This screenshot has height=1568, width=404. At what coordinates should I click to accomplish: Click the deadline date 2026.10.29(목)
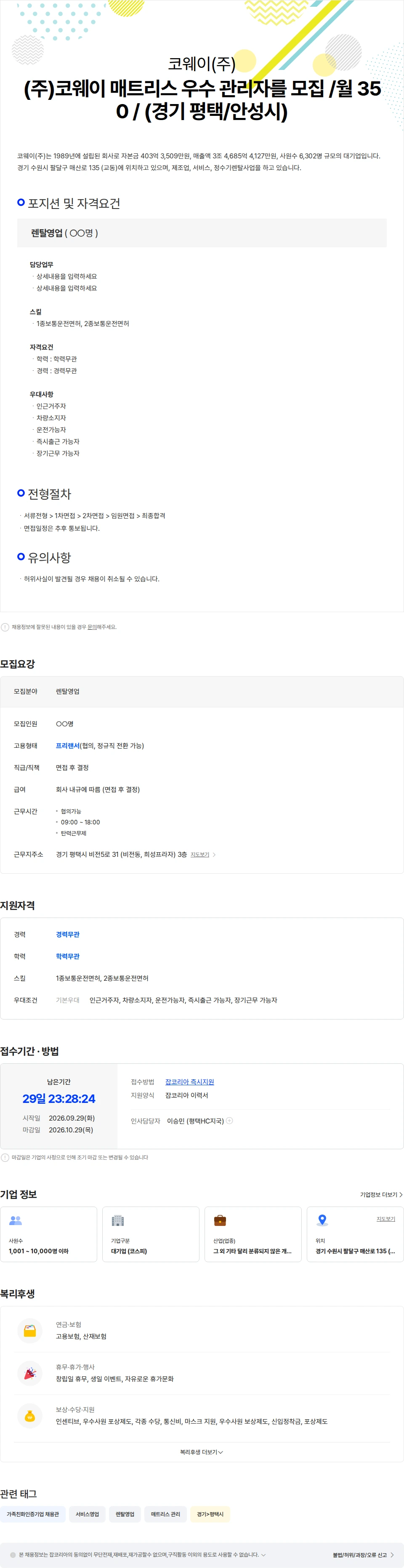tap(71, 1130)
